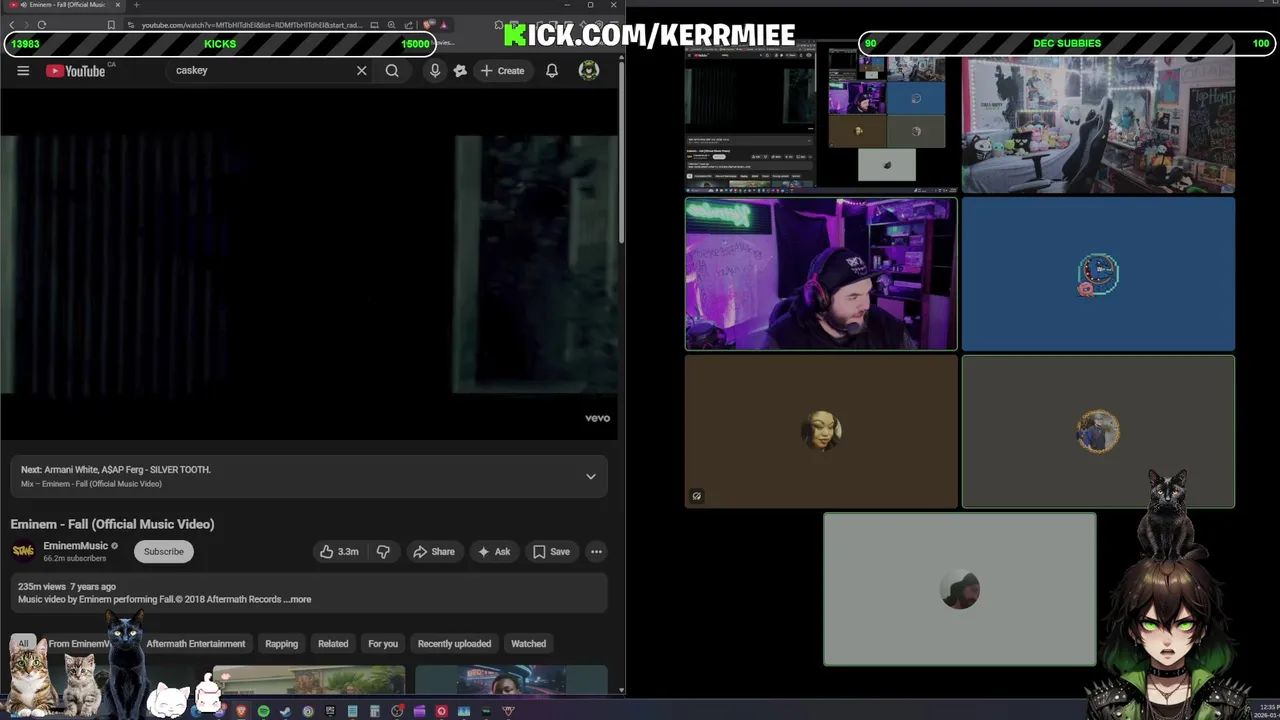
Task: Click the zoom magnifier icon in address bar
Action: point(391,24)
